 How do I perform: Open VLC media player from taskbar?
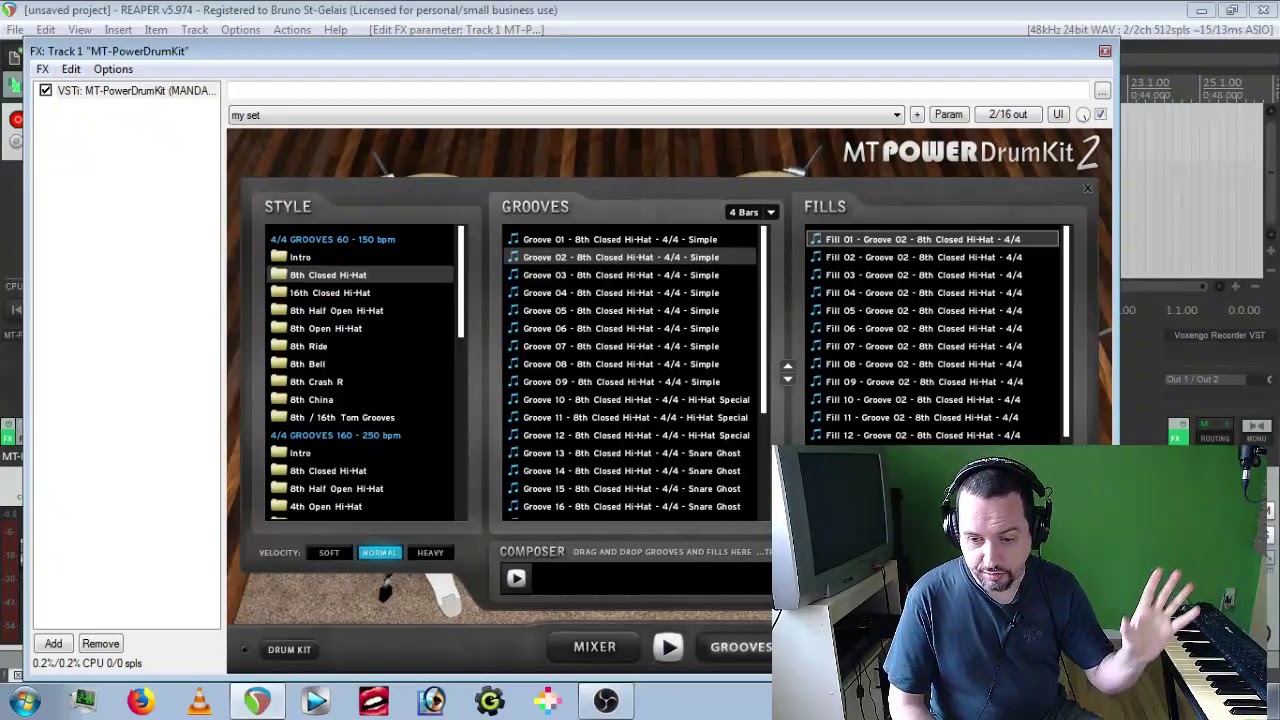pyautogui.click(x=199, y=701)
